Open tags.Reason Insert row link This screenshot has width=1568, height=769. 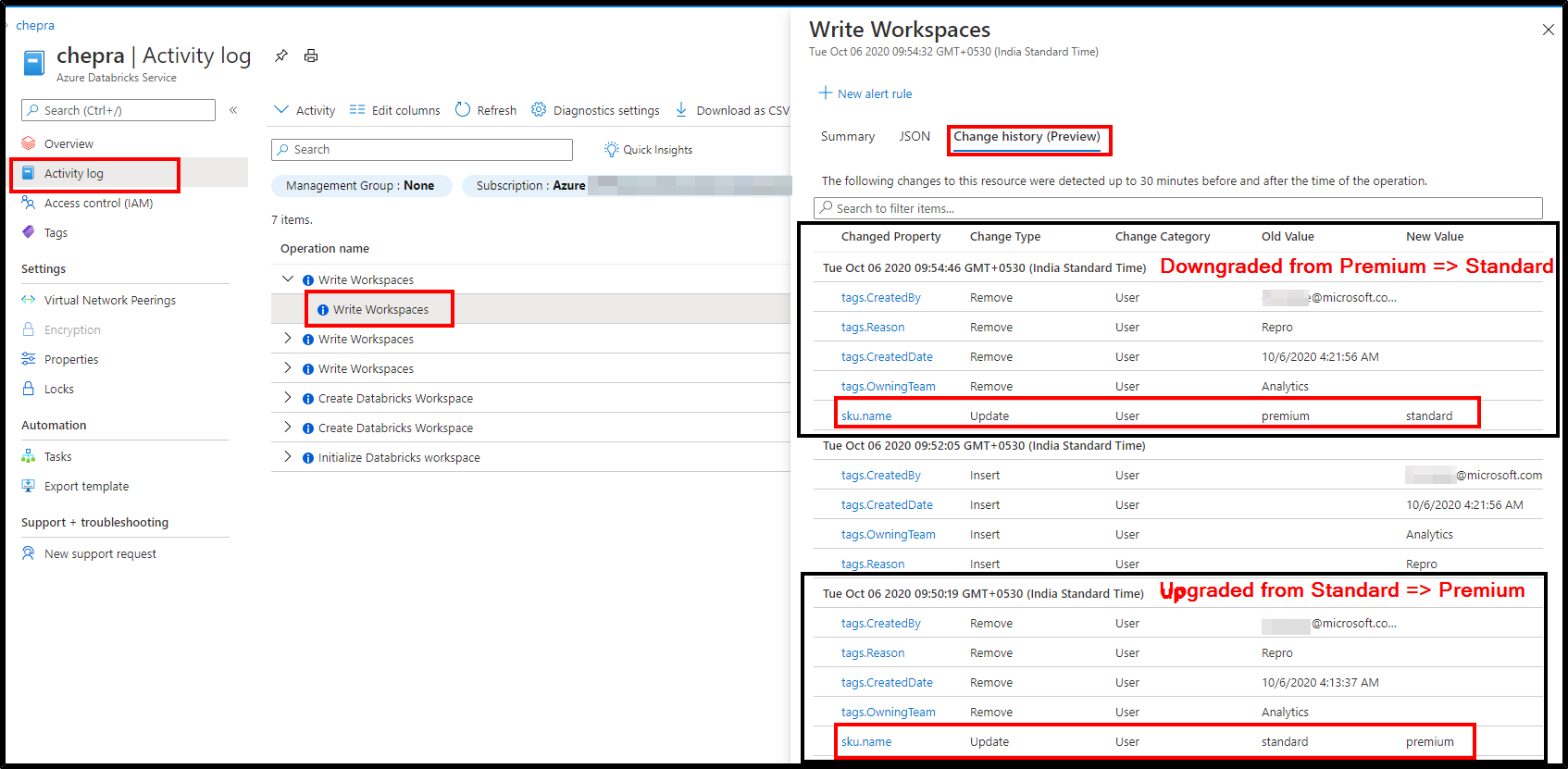873,564
